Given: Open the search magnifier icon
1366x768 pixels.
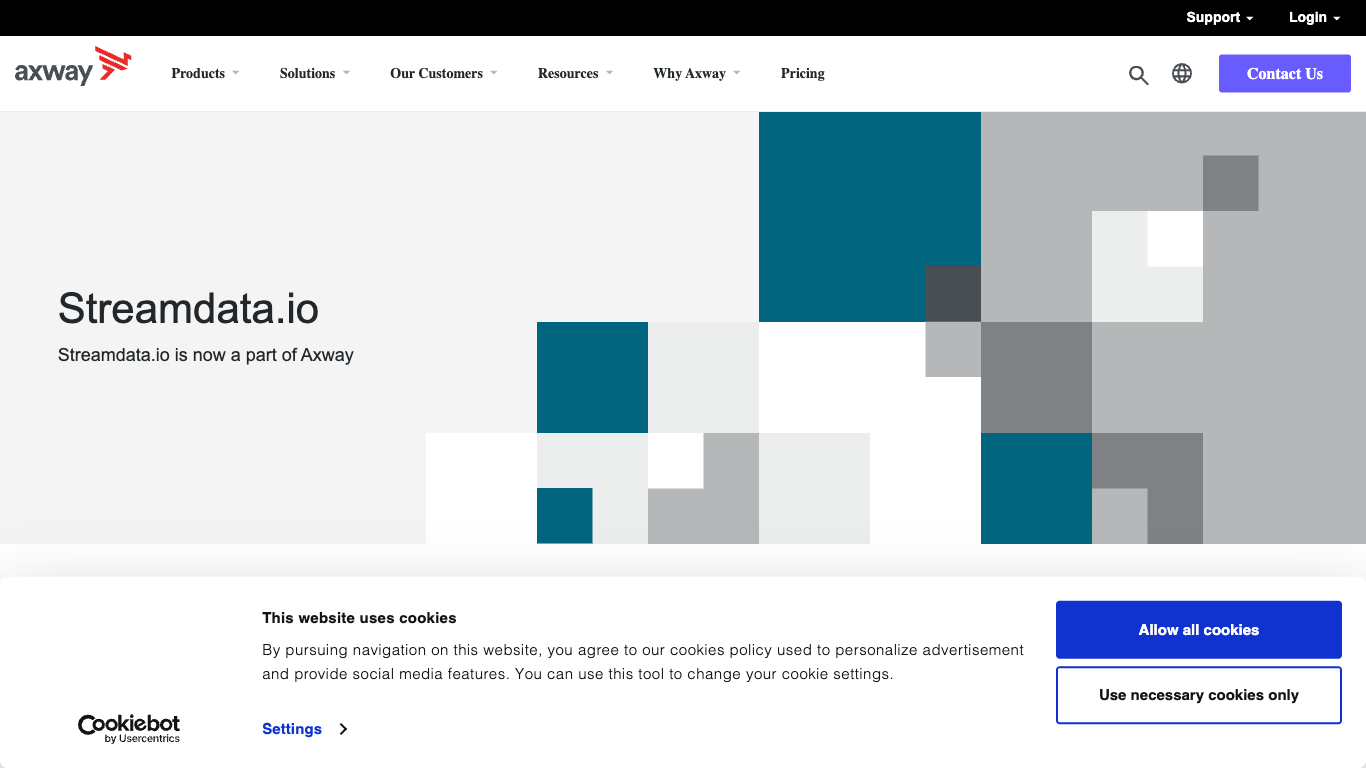Looking at the screenshot, I should [1138, 74].
